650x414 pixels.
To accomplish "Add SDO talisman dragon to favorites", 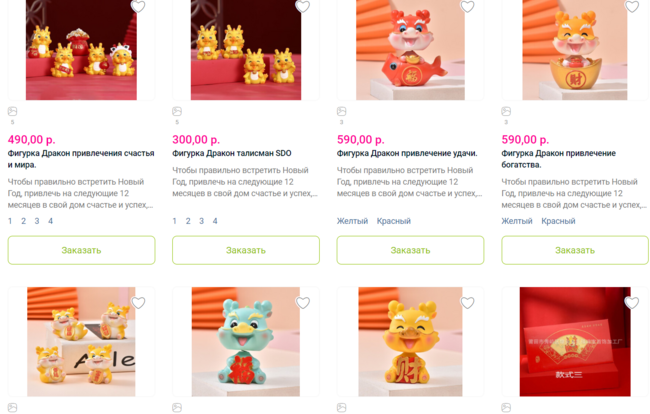I will pyautogui.click(x=303, y=6).
